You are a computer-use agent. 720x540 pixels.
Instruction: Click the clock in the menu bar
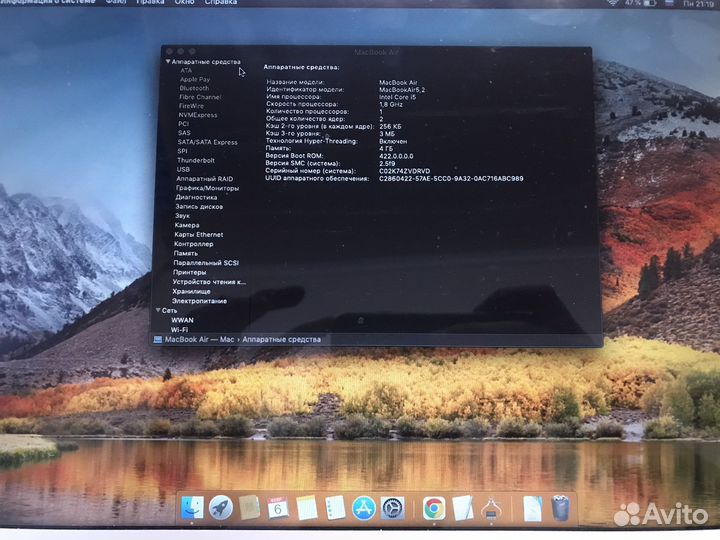point(698,3)
